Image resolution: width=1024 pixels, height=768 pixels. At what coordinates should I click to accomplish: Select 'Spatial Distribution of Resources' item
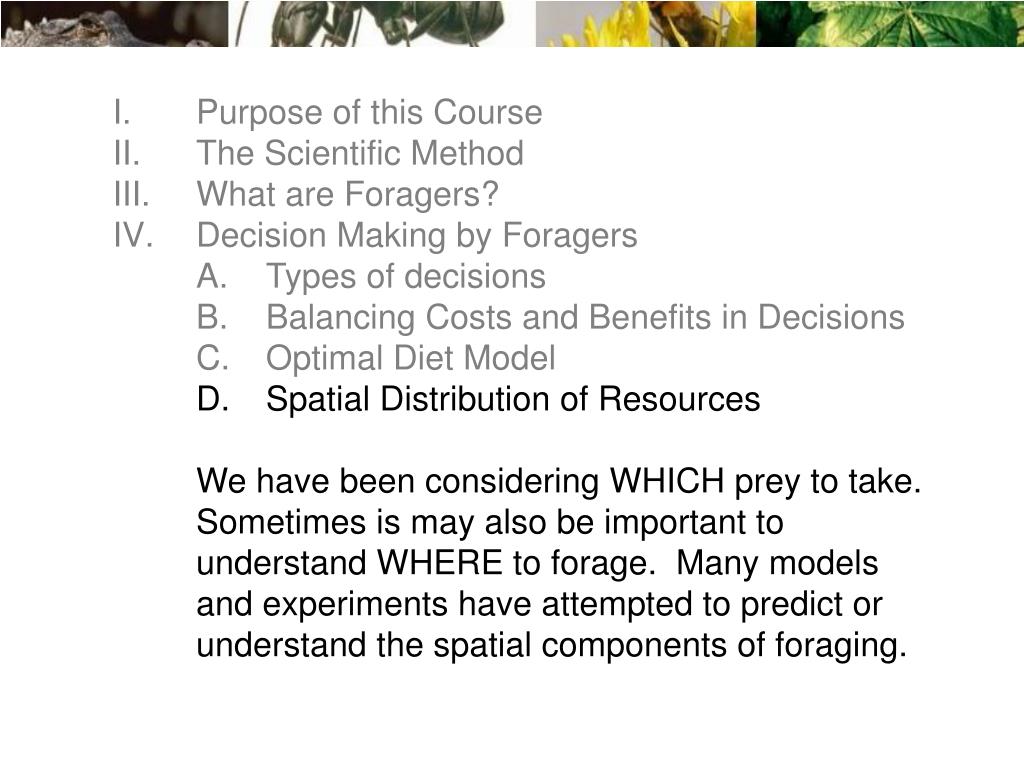513,399
